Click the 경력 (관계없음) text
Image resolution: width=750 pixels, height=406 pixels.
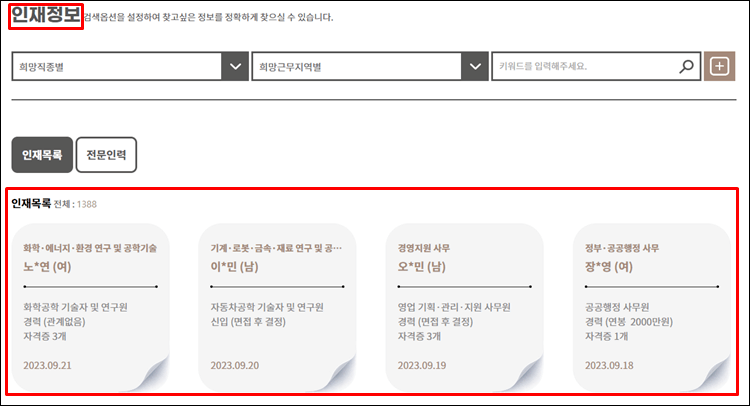54,322
